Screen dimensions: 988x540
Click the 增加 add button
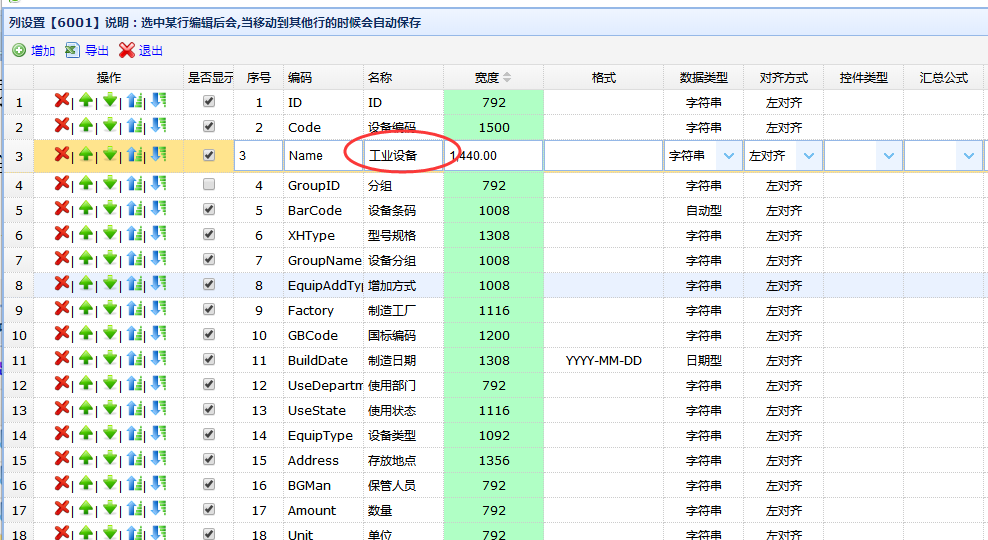tap(34, 50)
